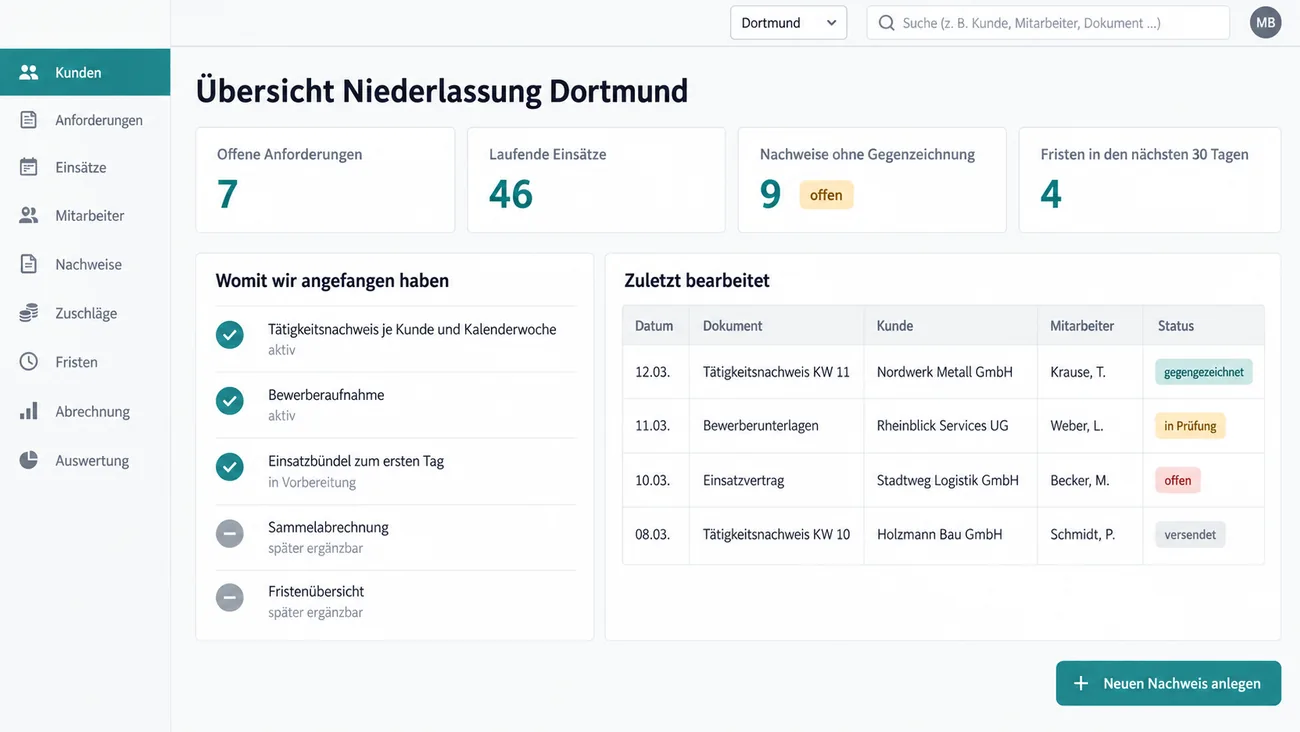Image resolution: width=1300 pixels, height=732 pixels.
Task: Click employee Weber, L.
Action: 1077,426
